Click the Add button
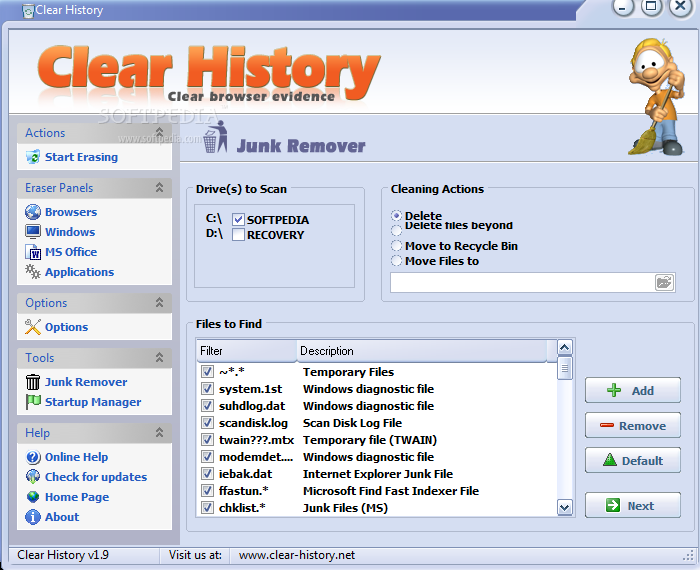Screen dimensions: 700x570 coord(633,390)
